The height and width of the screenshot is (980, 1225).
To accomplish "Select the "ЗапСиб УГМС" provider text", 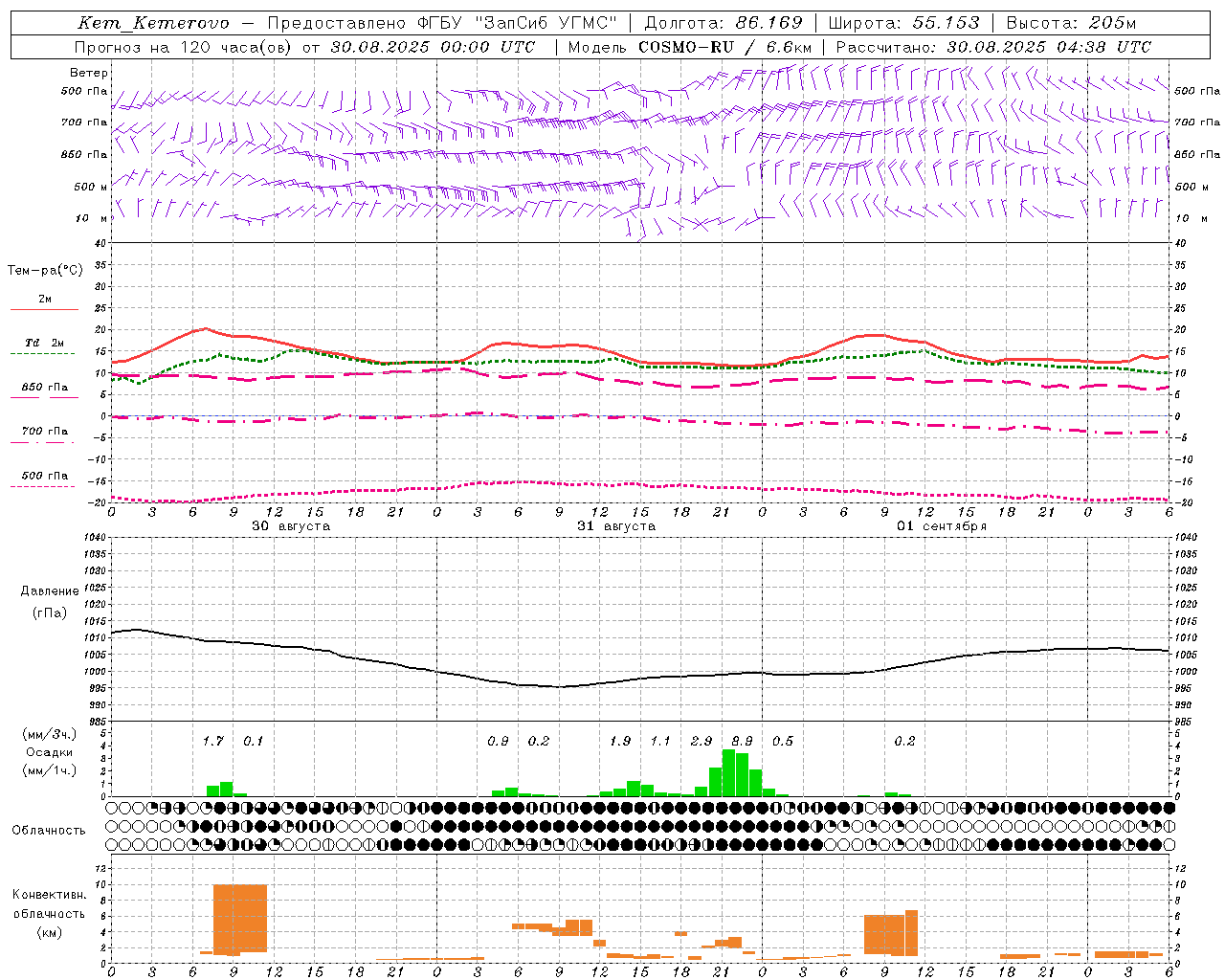I will click(546, 23).
